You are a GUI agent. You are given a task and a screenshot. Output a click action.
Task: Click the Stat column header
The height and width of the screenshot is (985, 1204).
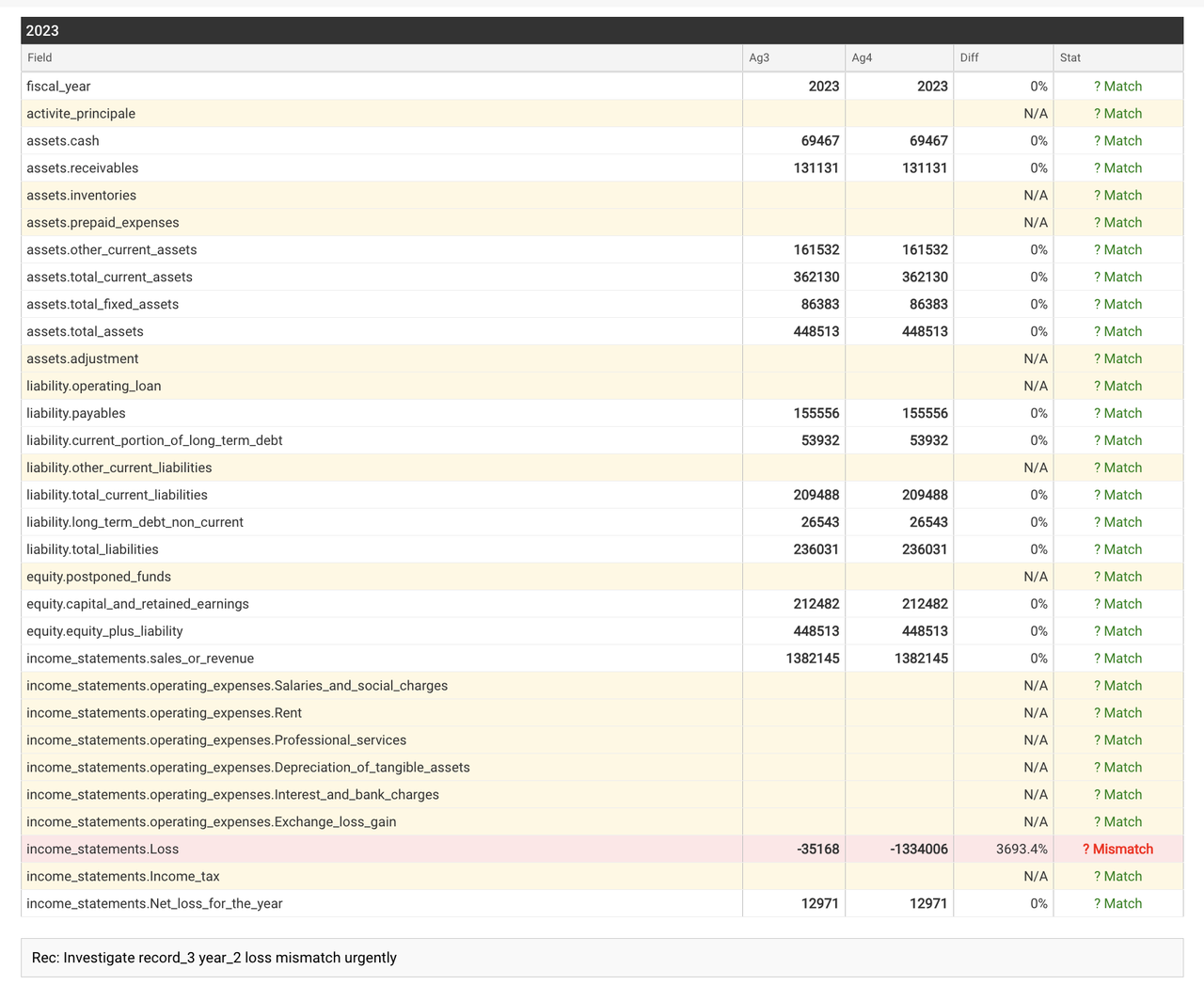[1070, 57]
